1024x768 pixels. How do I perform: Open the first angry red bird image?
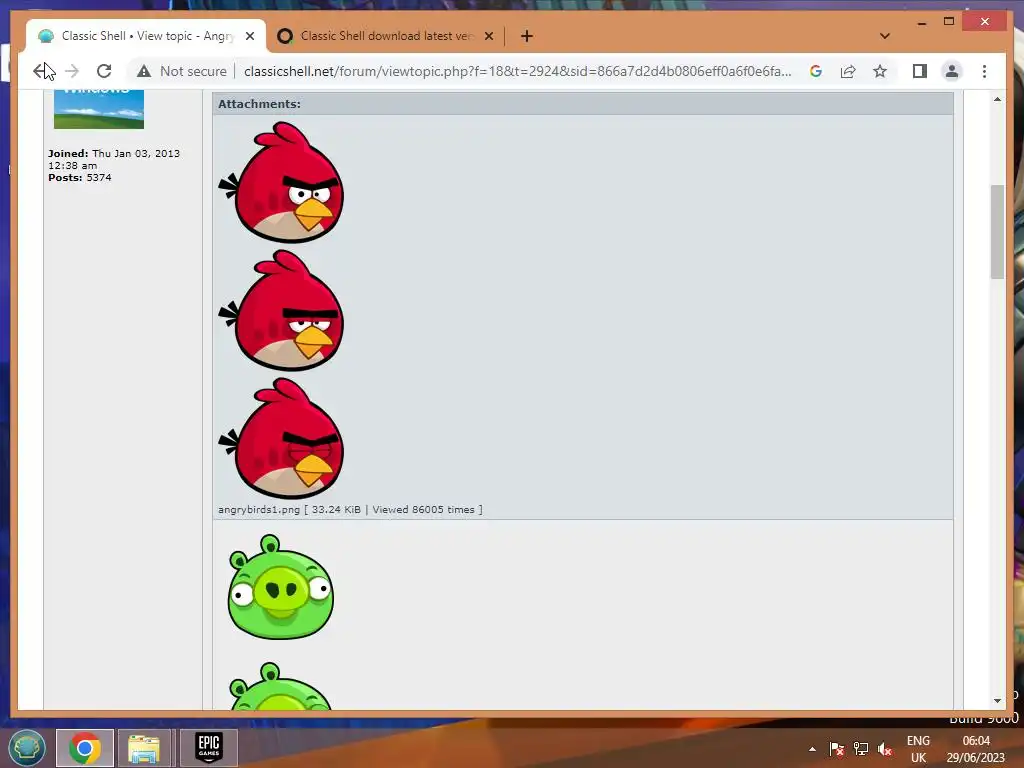pyautogui.click(x=281, y=182)
